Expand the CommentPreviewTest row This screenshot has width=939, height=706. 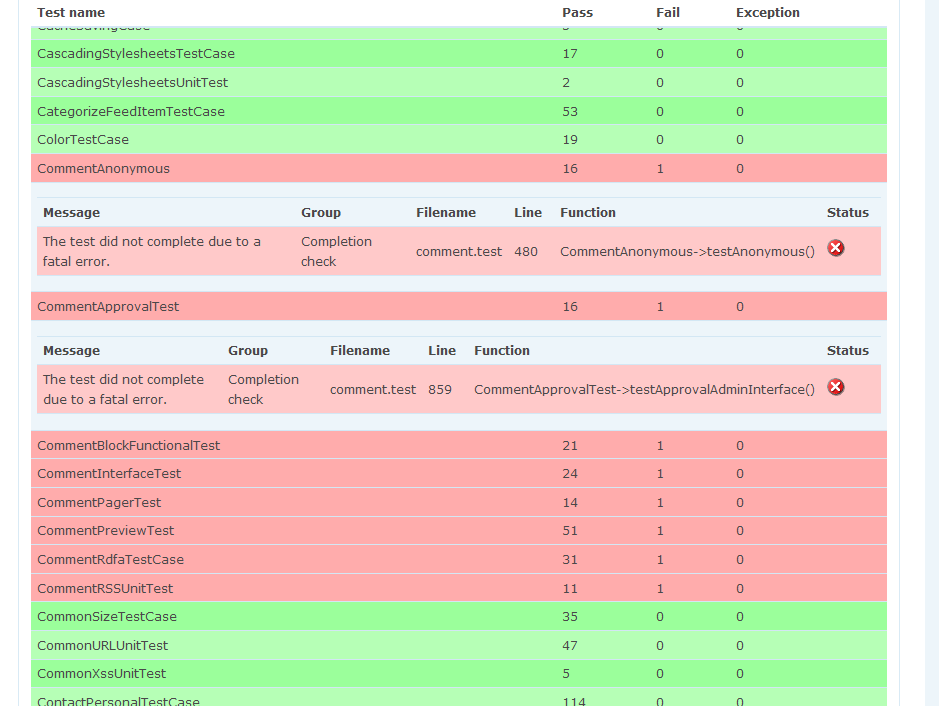coord(459,531)
